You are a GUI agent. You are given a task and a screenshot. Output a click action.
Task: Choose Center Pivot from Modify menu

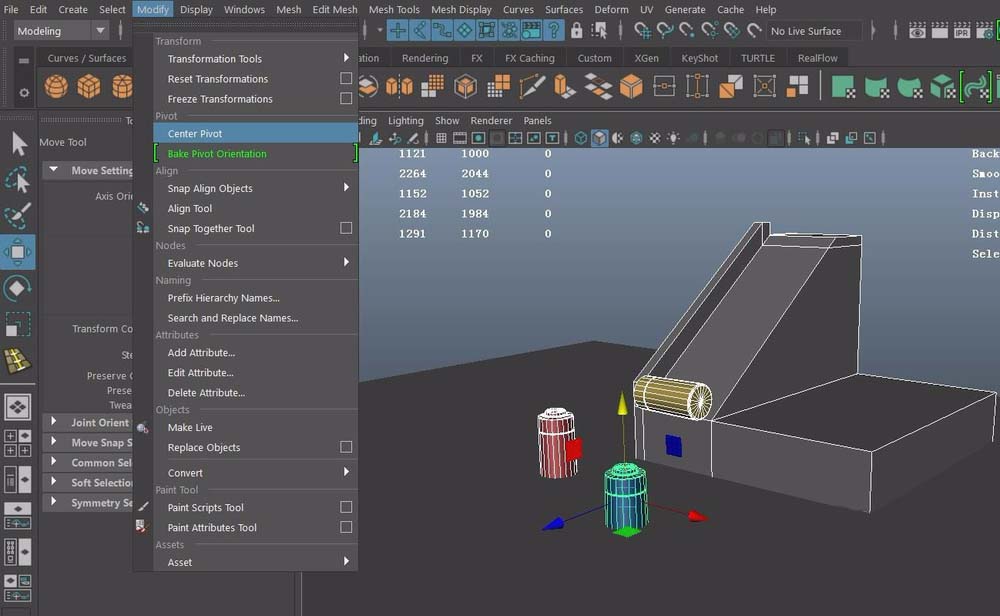(x=195, y=134)
